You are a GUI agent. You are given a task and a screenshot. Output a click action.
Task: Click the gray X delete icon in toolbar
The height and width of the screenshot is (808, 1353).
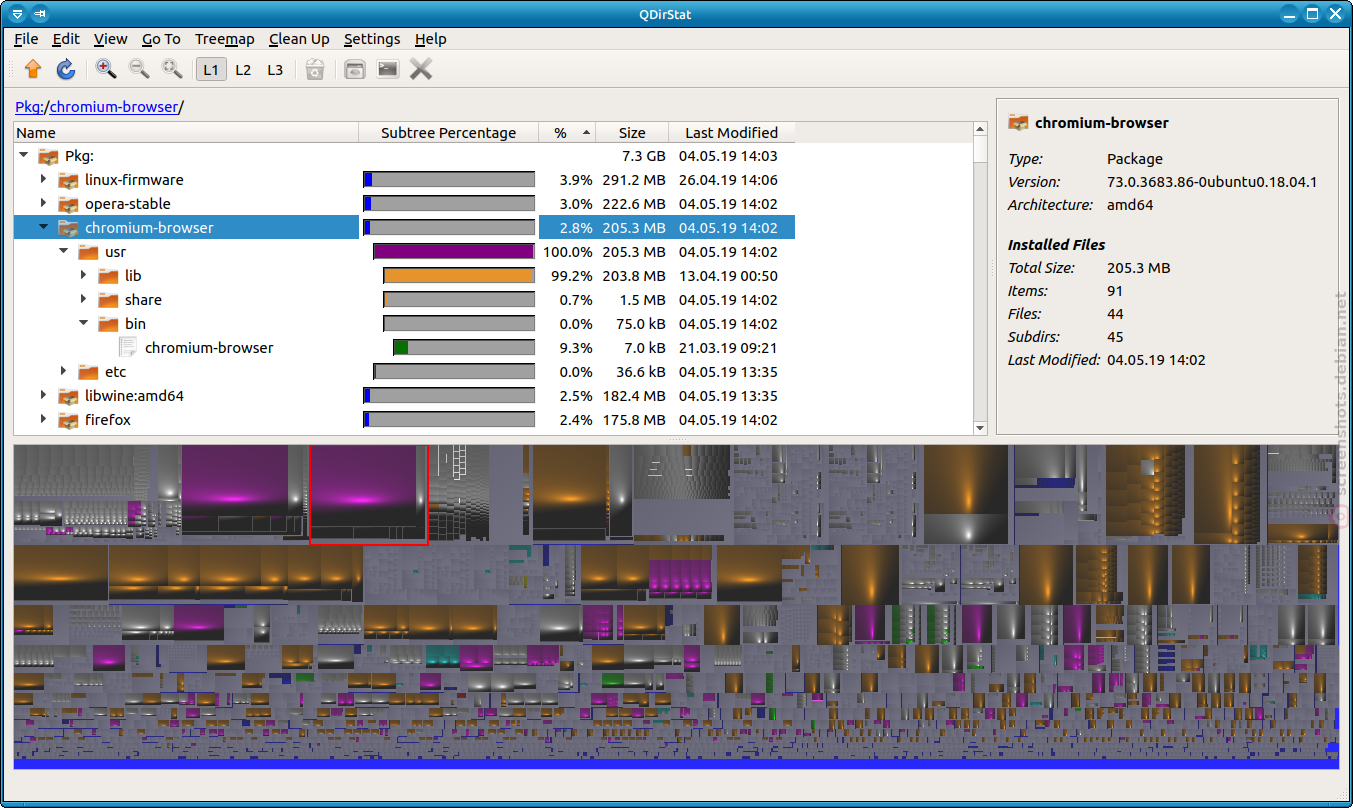421,69
